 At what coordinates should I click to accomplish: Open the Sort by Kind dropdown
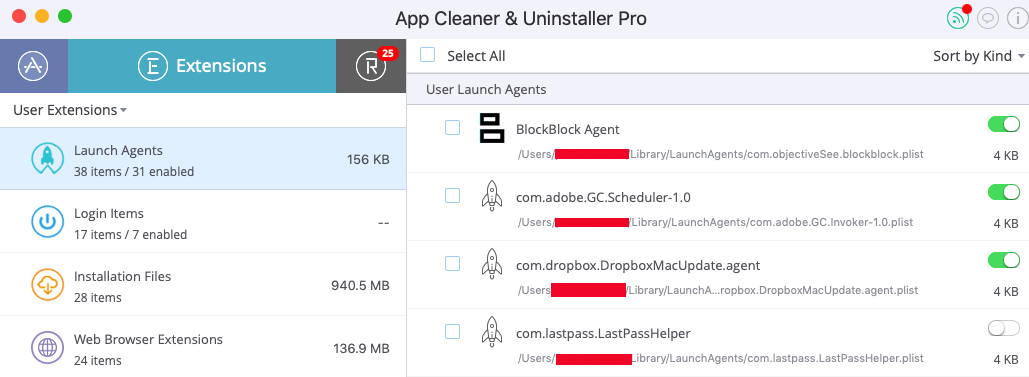978,56
